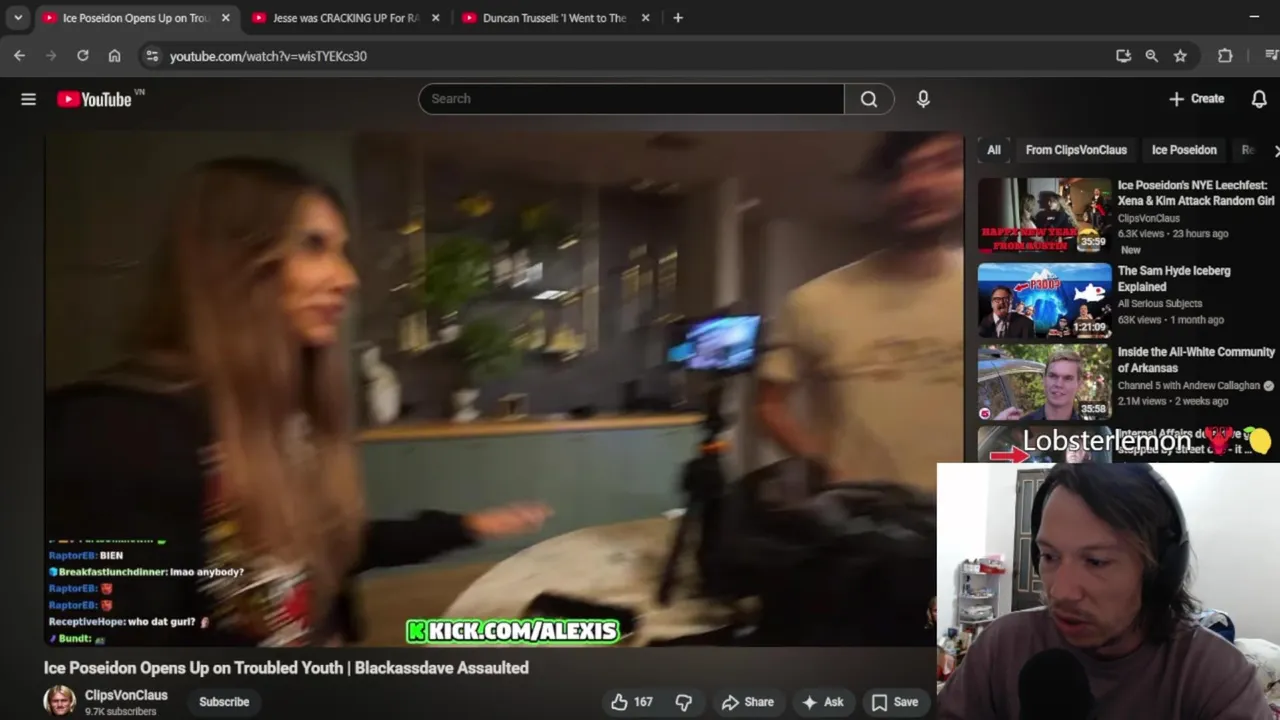
Task: Switch to the Ice Poseidon Opens Up tab
Action: [135, 18]
